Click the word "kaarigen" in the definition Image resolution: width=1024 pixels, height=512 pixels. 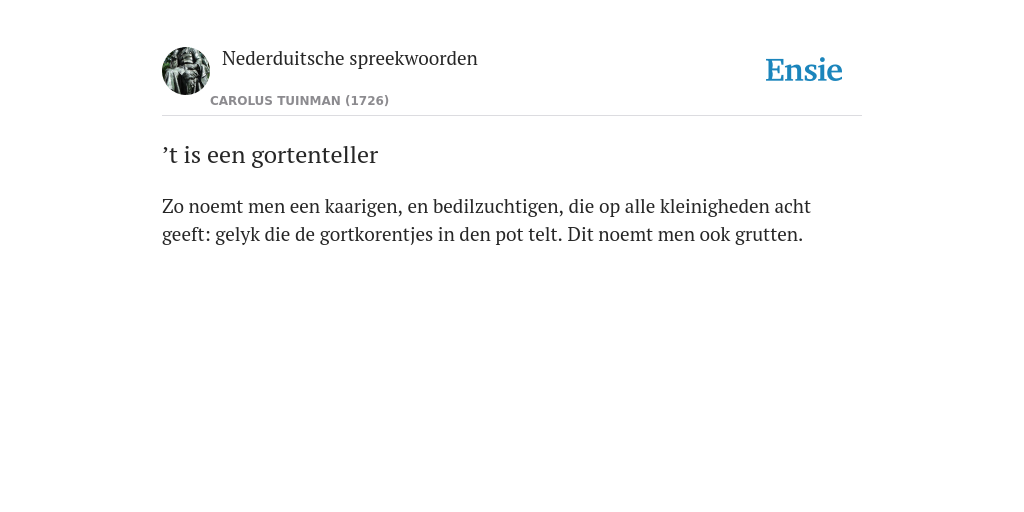tap(362, 207)
